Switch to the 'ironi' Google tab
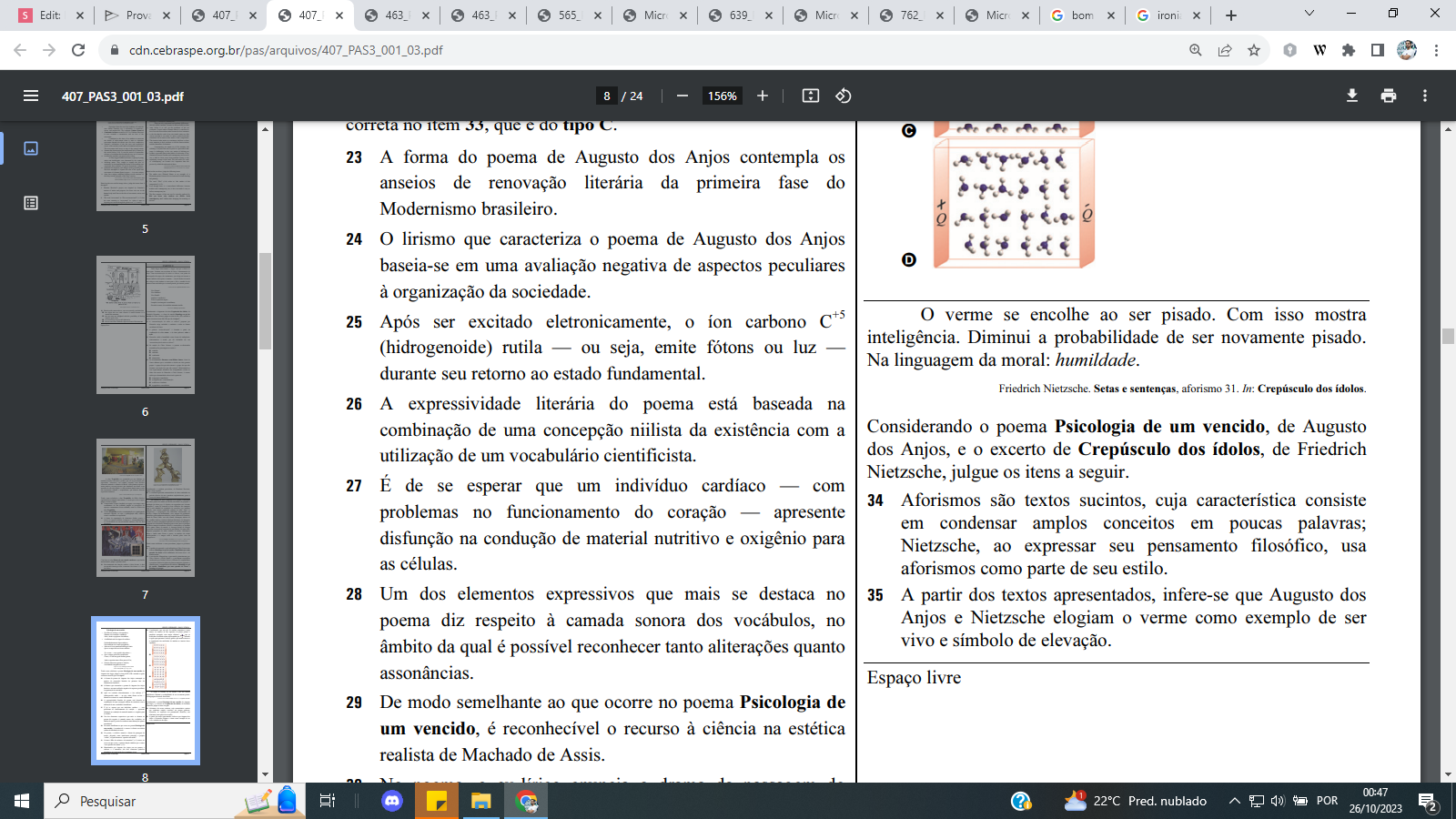The width and height of the screenshot is (1456, 819). [1168, 15]
